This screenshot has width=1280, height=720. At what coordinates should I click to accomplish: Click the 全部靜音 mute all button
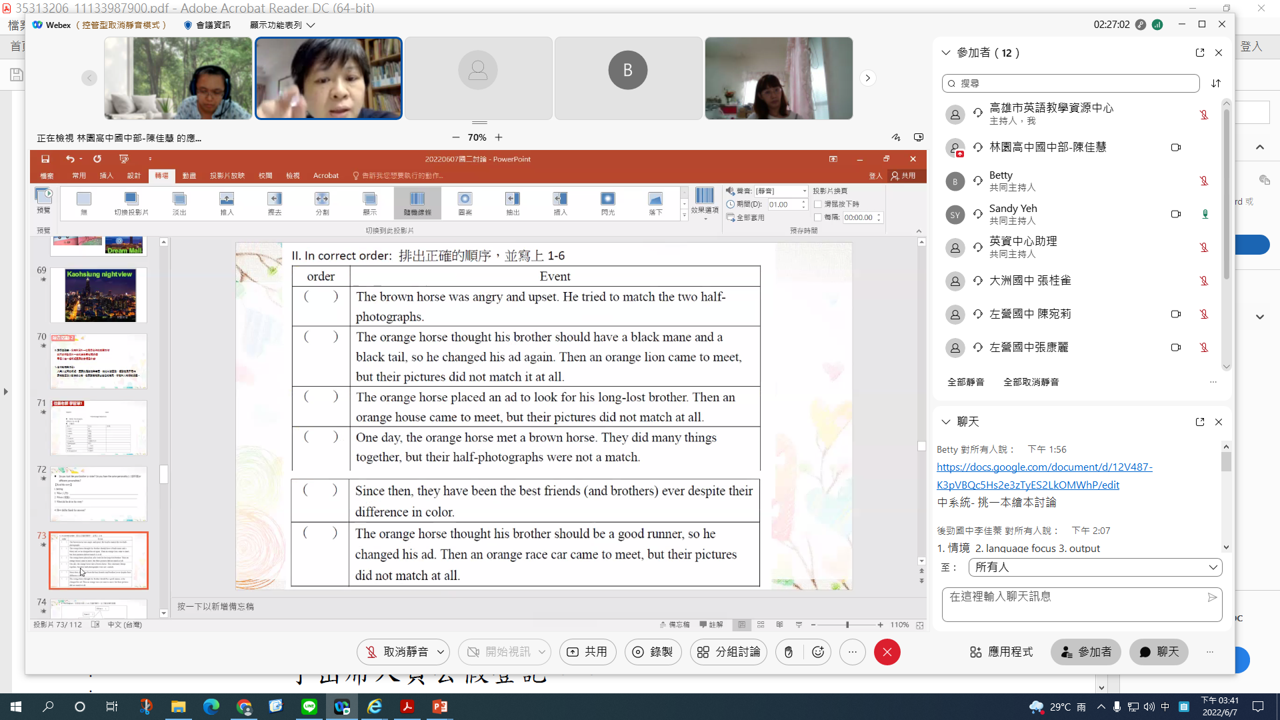tap(966, 382)
